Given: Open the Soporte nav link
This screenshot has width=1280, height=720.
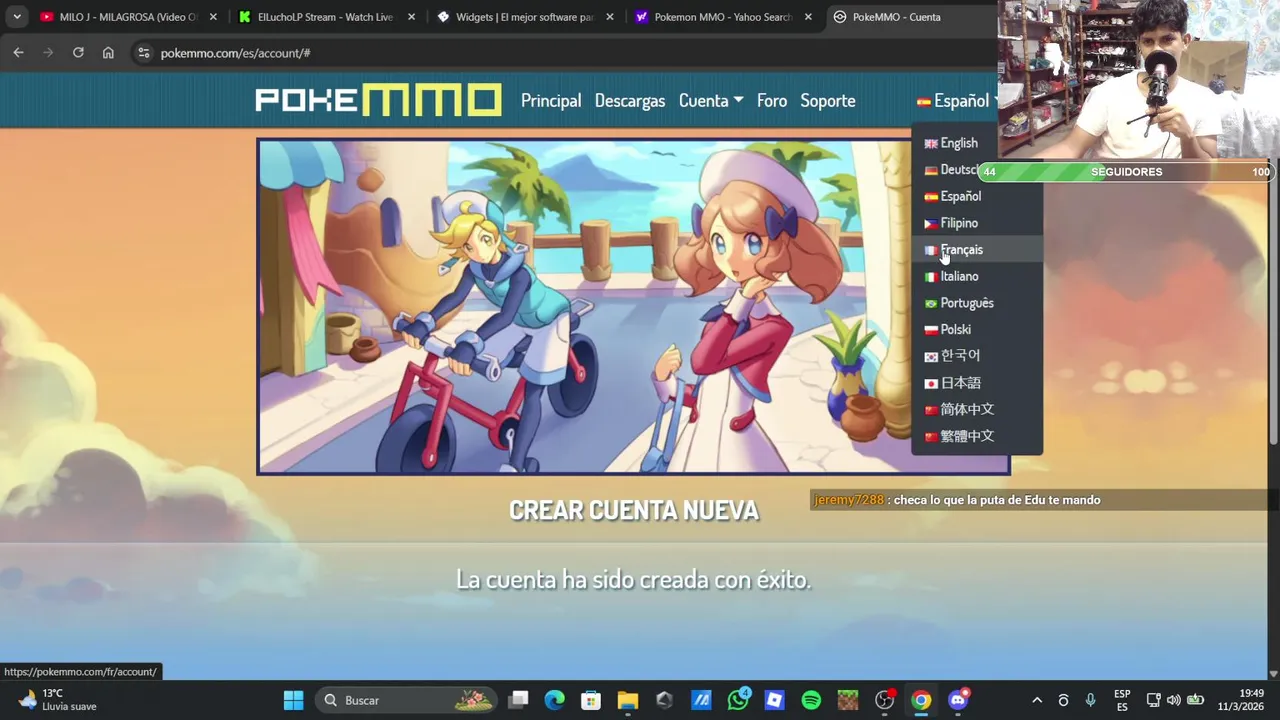Looking at the screenshot, I should (x=828, y=101).
